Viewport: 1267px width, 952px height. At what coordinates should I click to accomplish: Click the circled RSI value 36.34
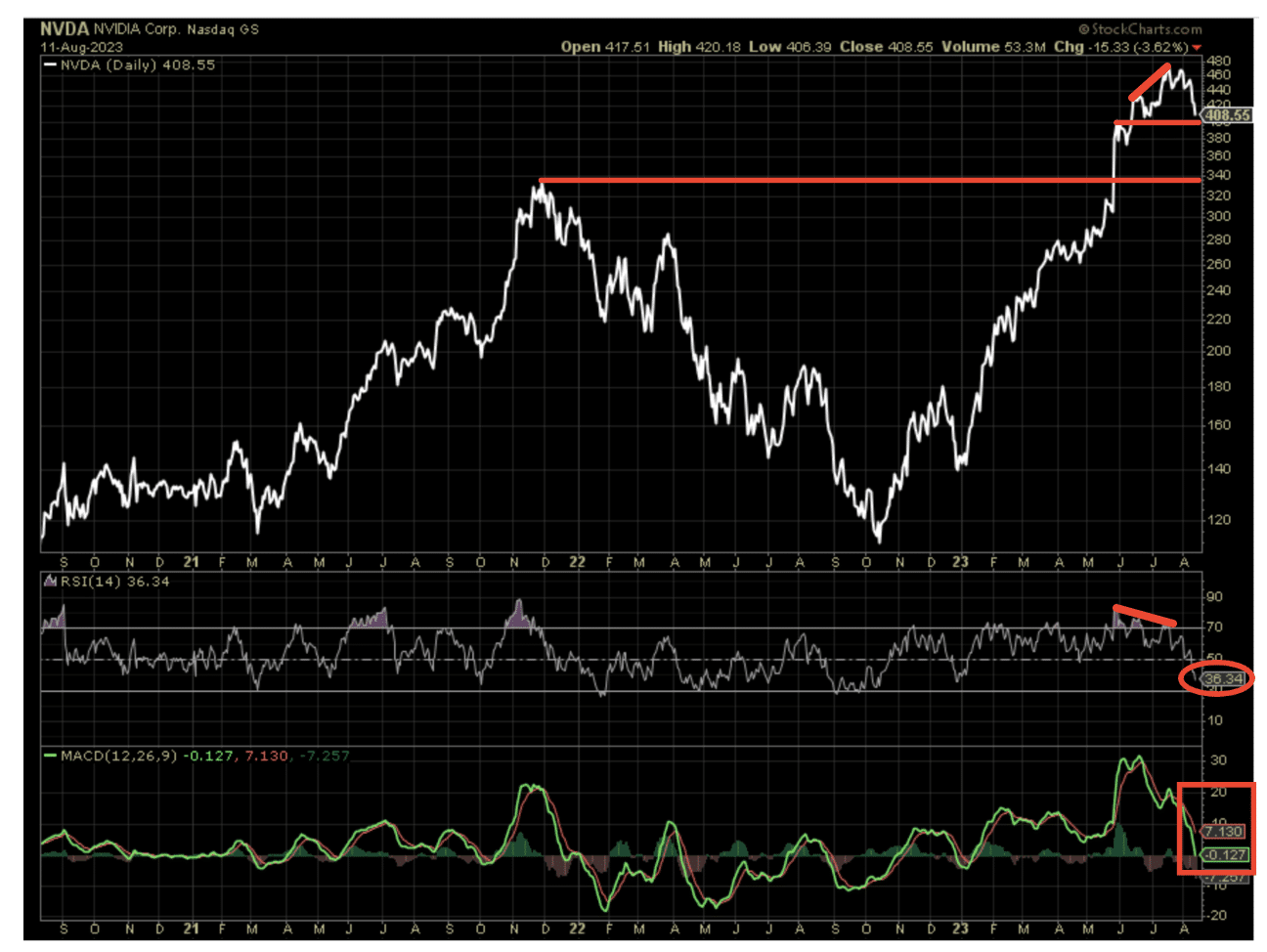(1224, 678)
